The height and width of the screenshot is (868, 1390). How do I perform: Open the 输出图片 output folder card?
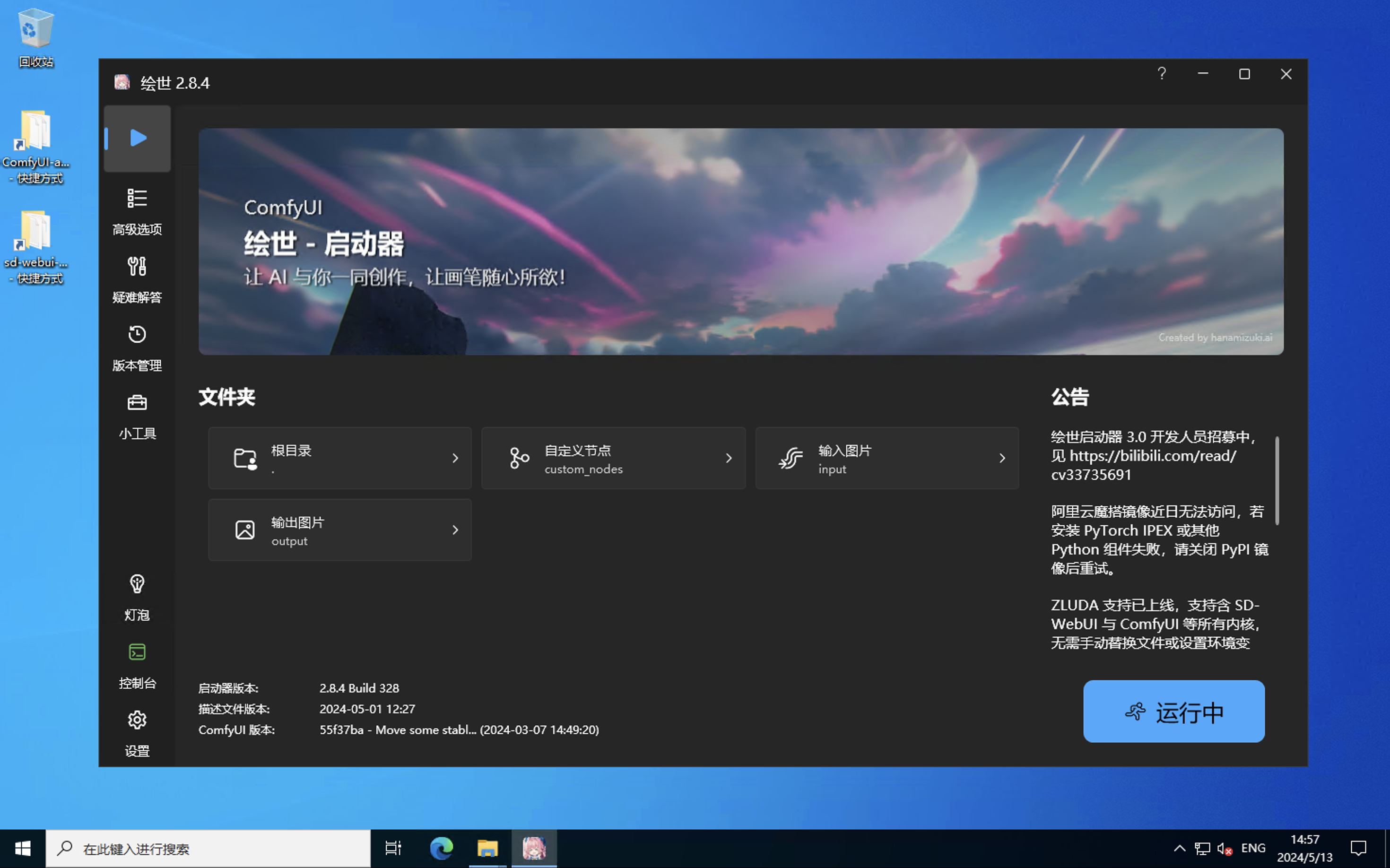[x=339, y=530]
